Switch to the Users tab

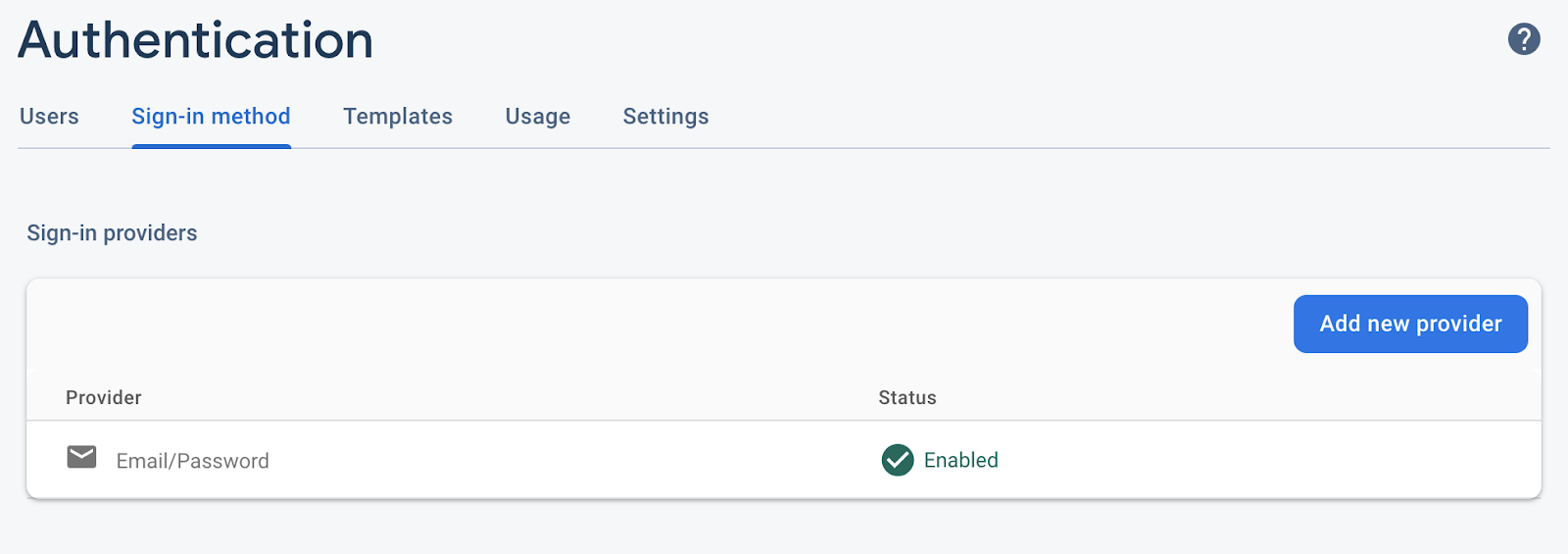tap(49, 117)
